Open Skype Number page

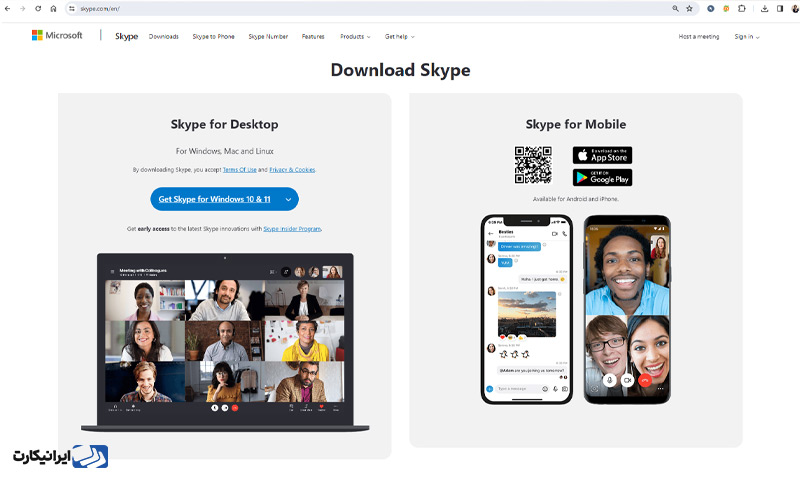pos(268,37)
